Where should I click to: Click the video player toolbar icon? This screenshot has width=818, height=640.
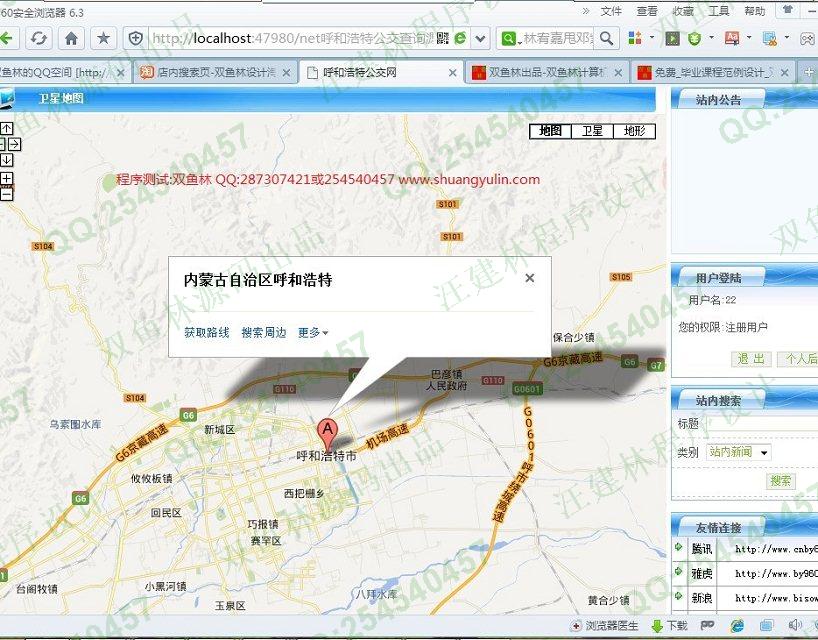tap(672, 38)
